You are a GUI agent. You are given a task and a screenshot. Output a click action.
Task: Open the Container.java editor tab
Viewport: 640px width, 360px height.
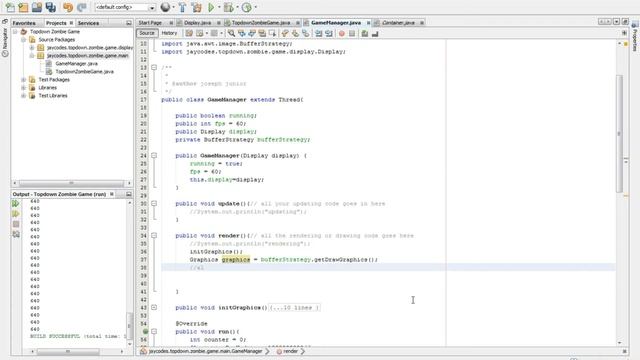pos(398,23)
